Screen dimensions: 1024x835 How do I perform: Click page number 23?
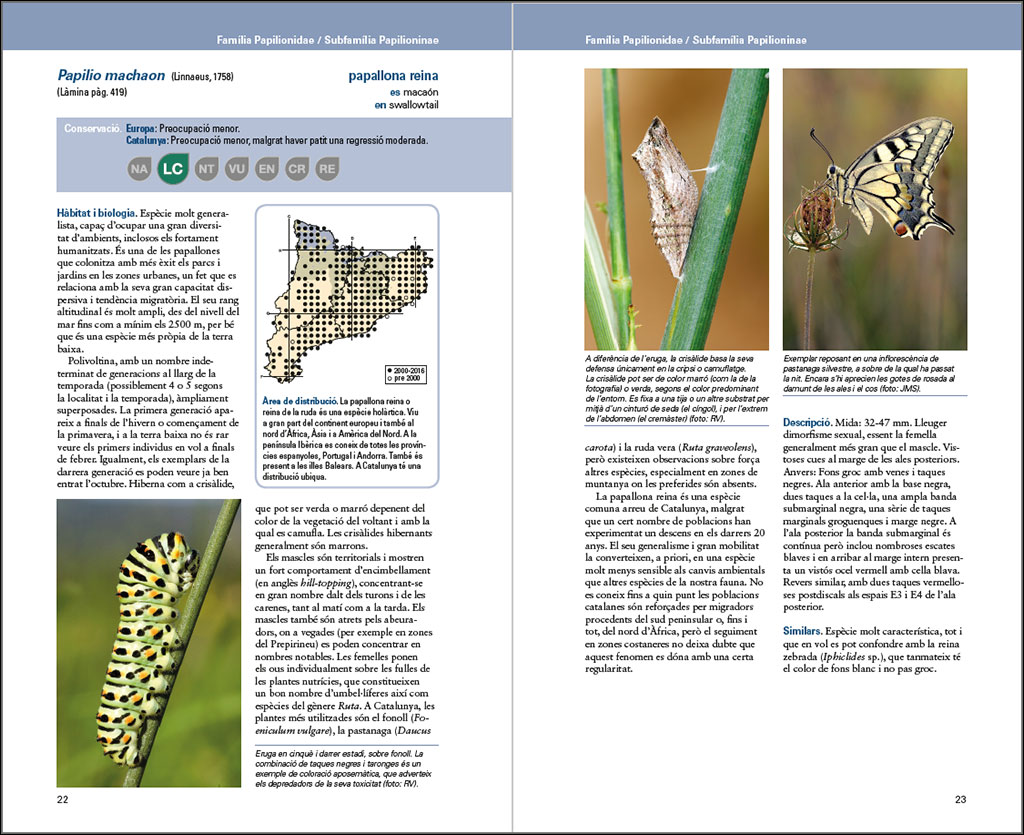coord(960,799)
